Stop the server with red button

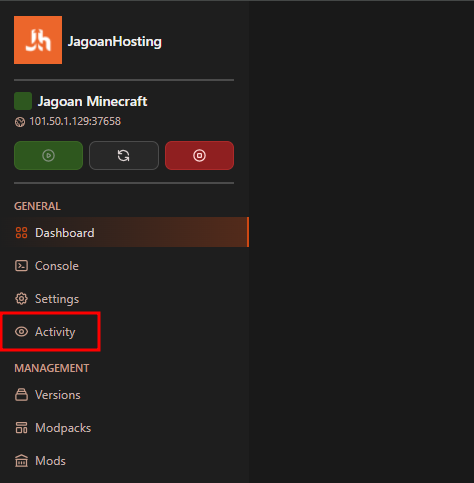click(x=199, y=155)
